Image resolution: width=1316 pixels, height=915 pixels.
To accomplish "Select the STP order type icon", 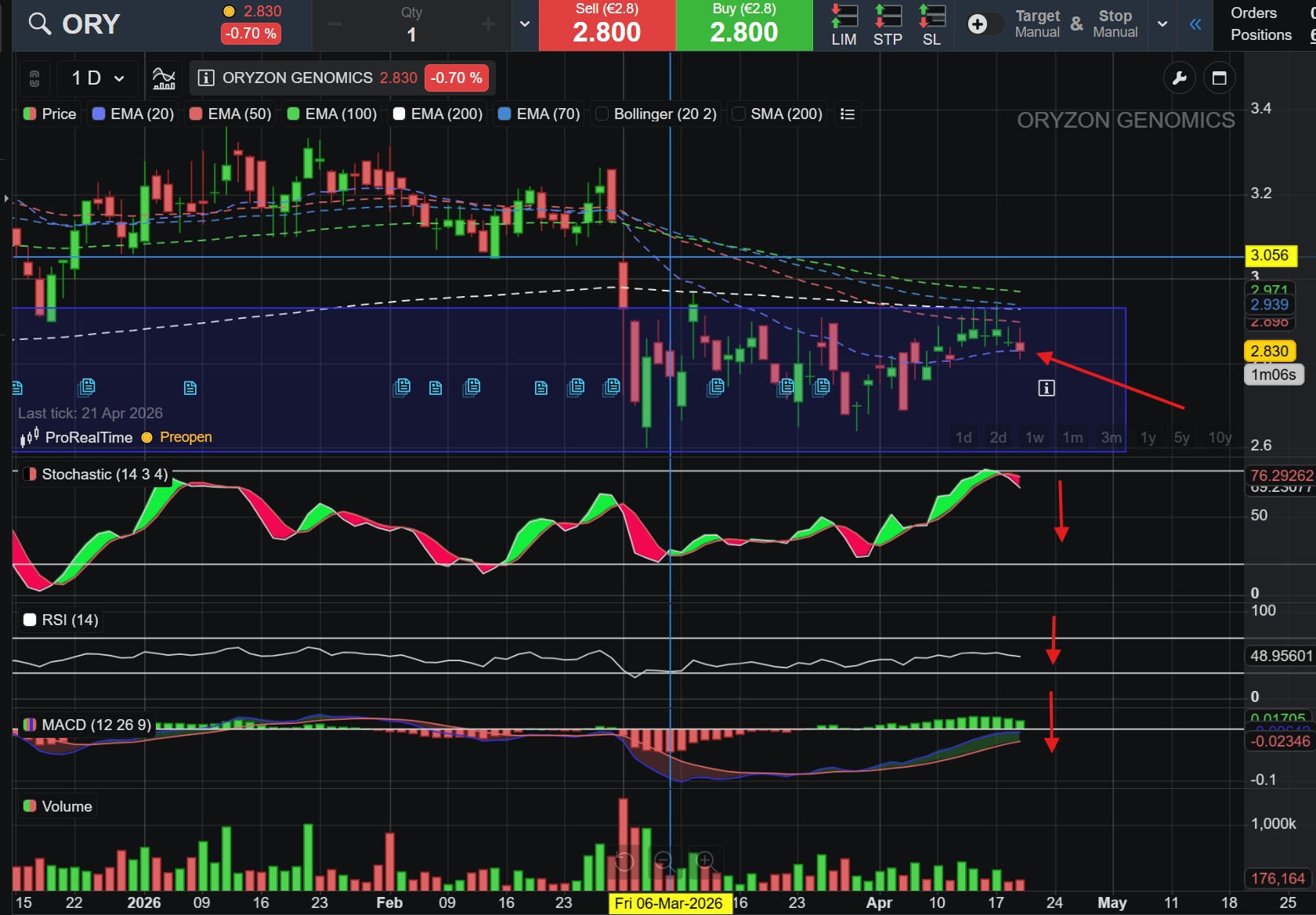I will tap(888, 25).
